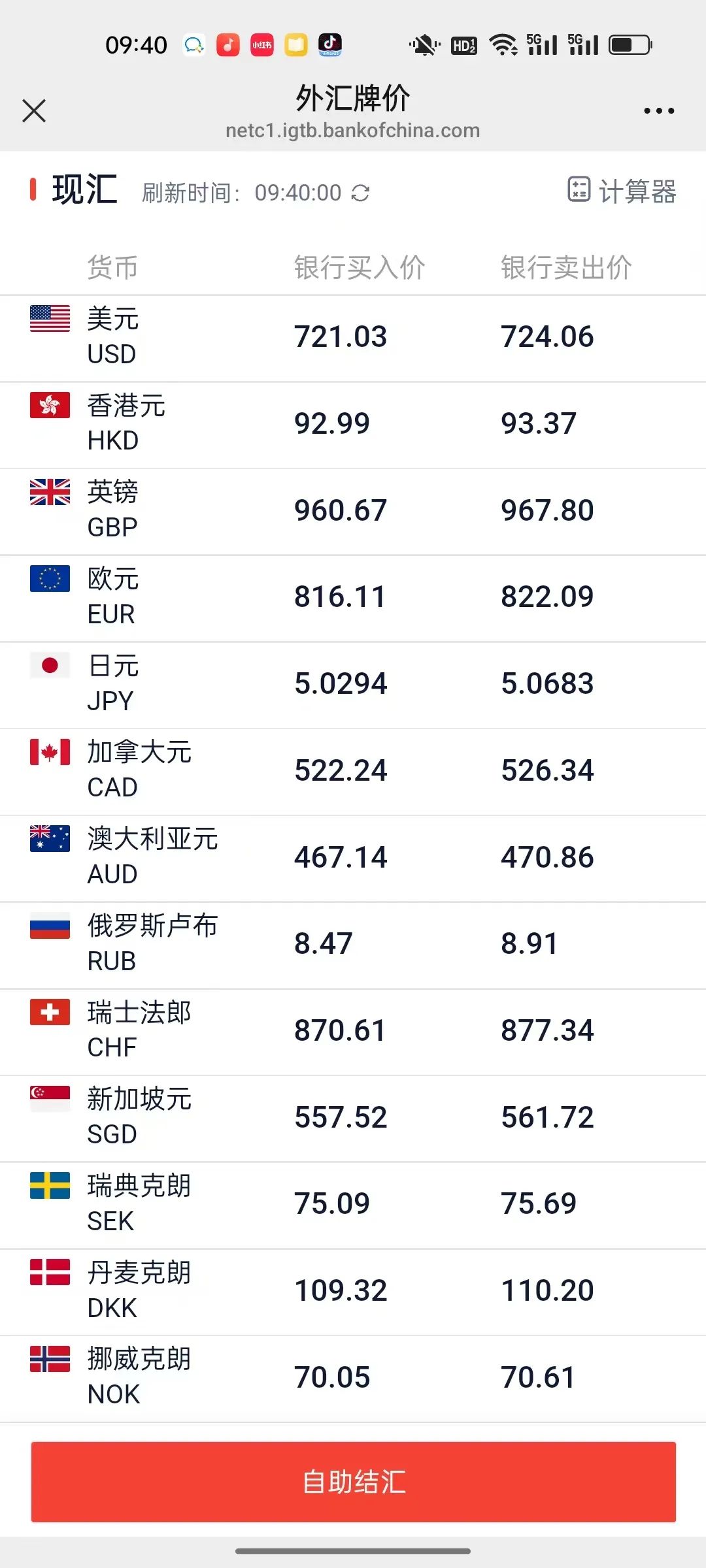Tap the Canadian flag icon for CAD
706x1568 pixels.
click(x=50, y=752)
